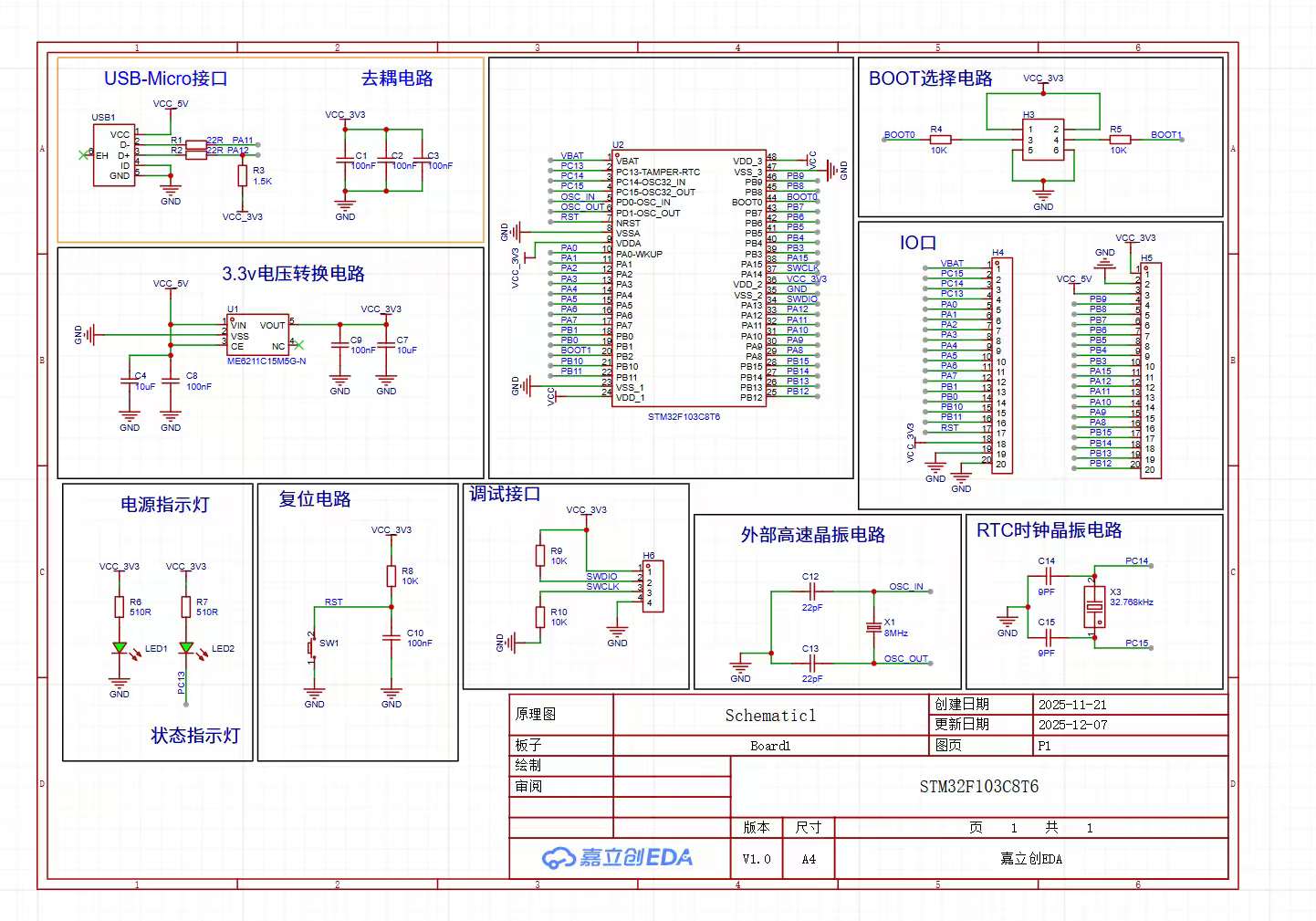Click the P1 page field
1316x921 pixels.
point(1045,746)
